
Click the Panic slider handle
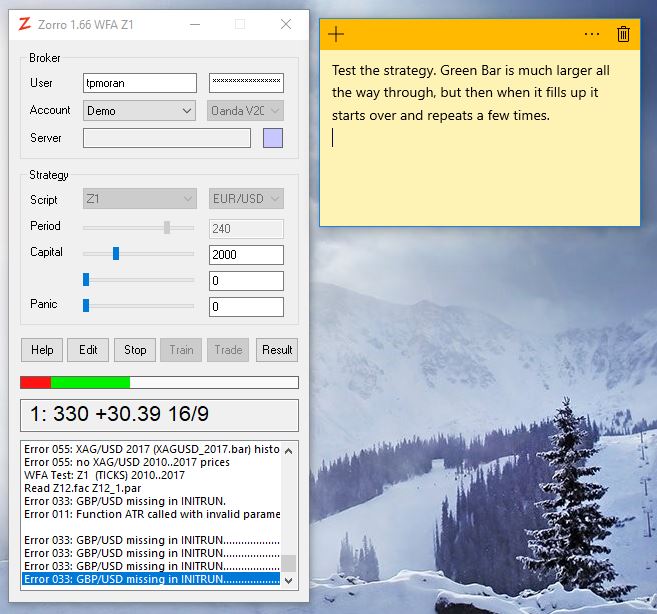point(86,305)
